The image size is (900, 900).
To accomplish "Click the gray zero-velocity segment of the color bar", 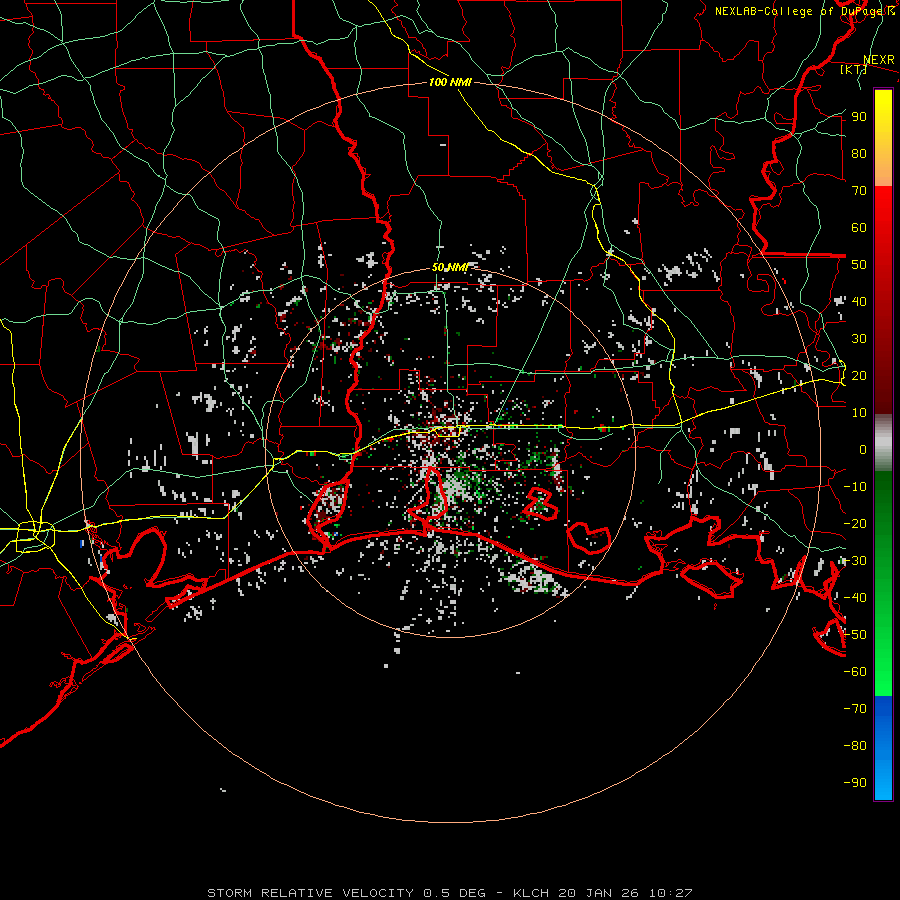I will click(x=883, y=443).
